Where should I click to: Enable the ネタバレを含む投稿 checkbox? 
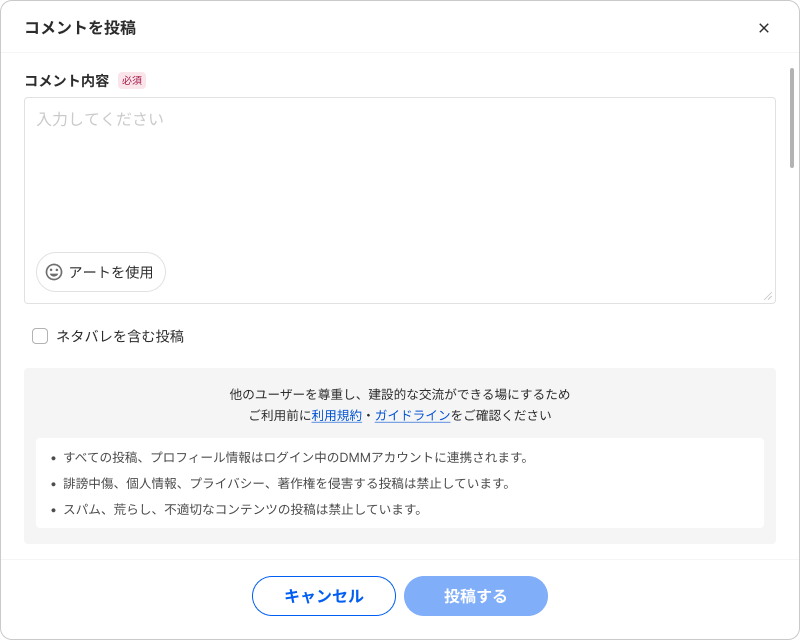(40, 336)
